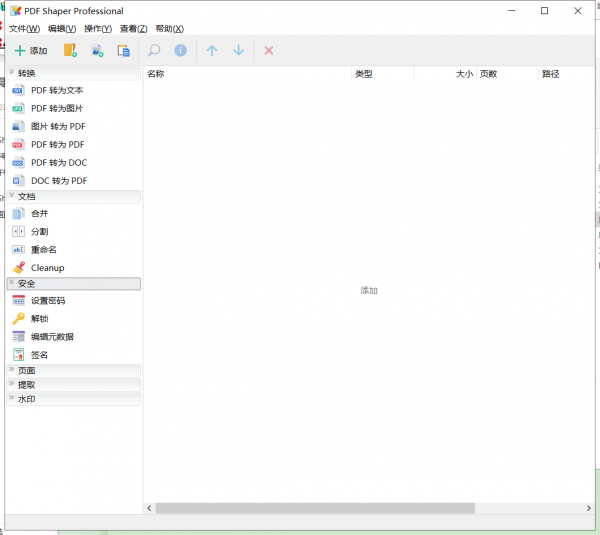This screenshot has height=535, width=600.
Task: Click the PDF Shaper app logo icon
Action: coord(16,11)
